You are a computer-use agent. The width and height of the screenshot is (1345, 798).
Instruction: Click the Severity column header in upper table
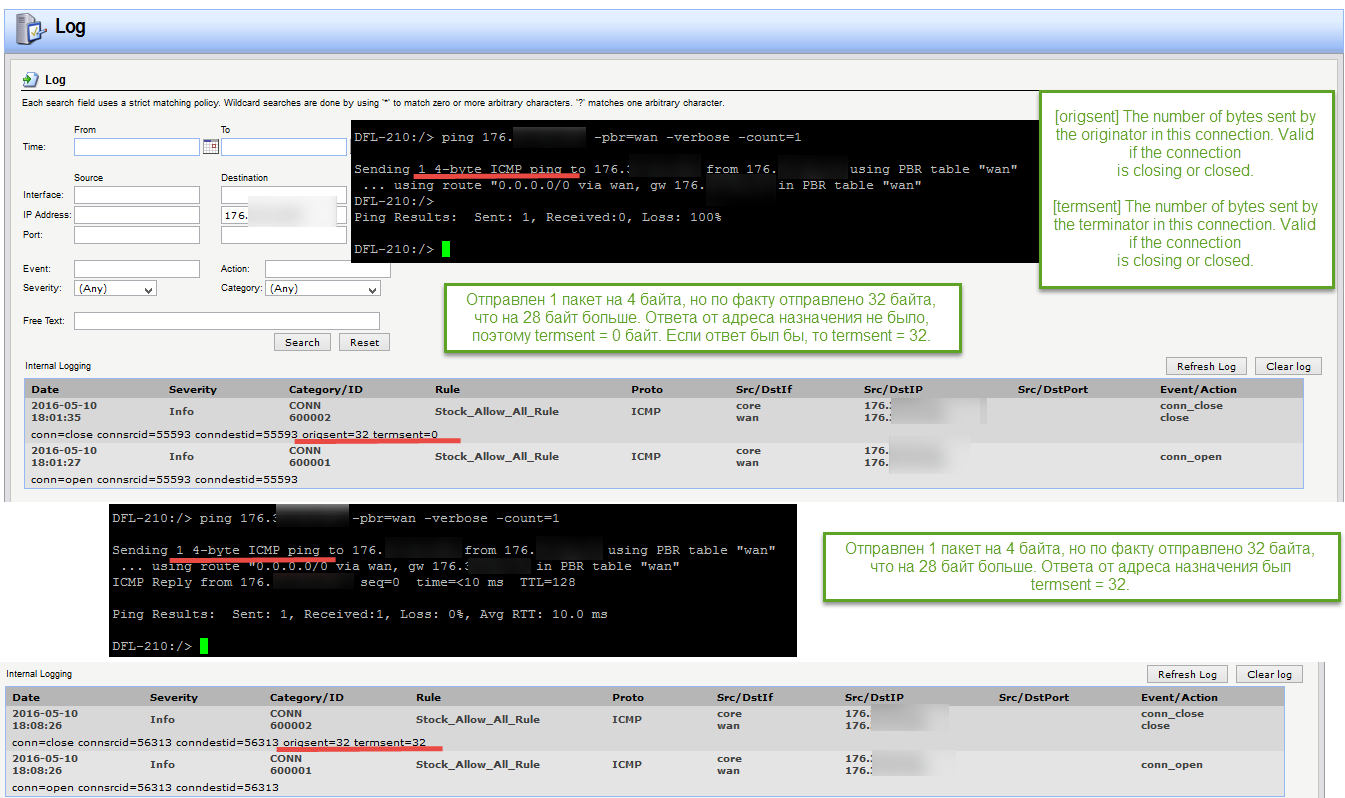point(193,389)
